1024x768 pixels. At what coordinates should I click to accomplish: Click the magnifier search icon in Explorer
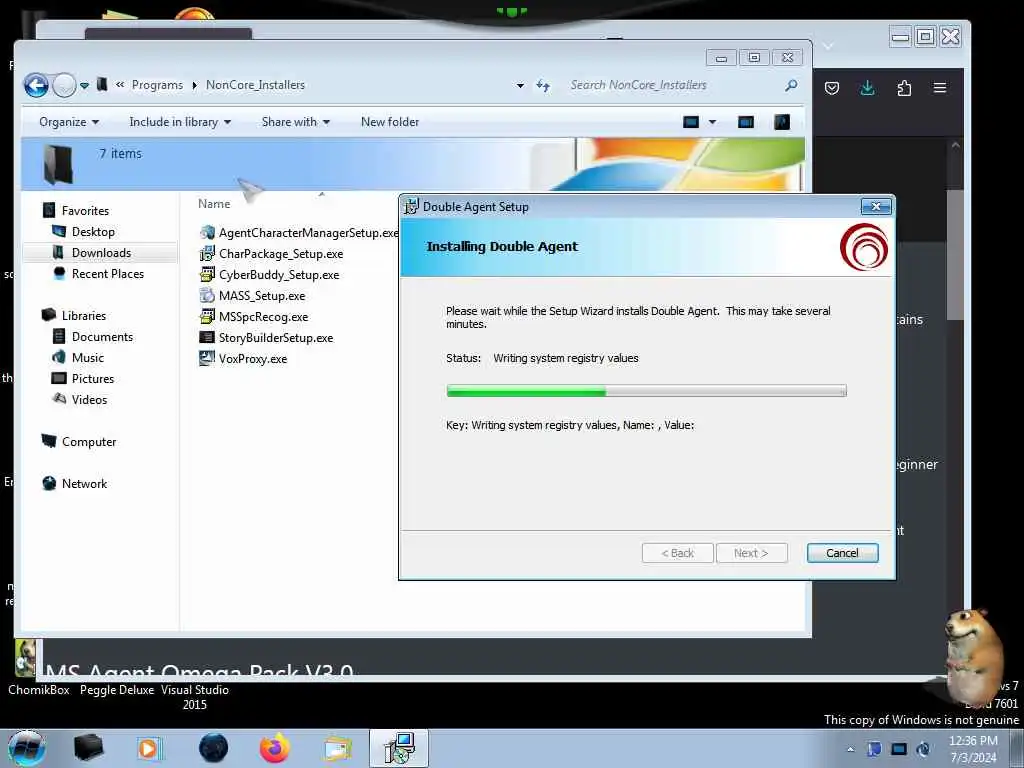click(791, 85)
